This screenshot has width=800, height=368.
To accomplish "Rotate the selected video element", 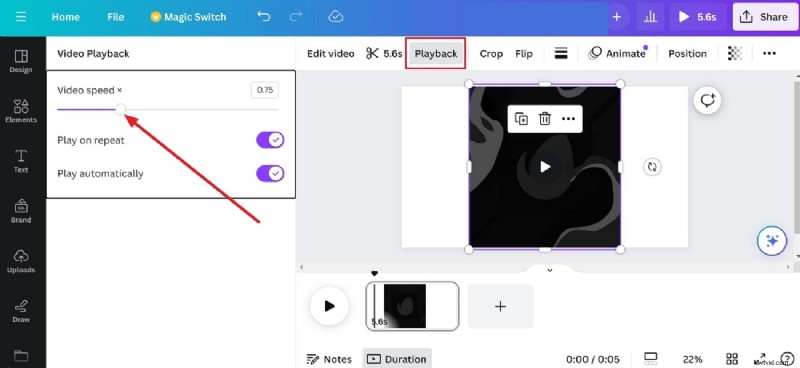I will (x=652, y=167).
